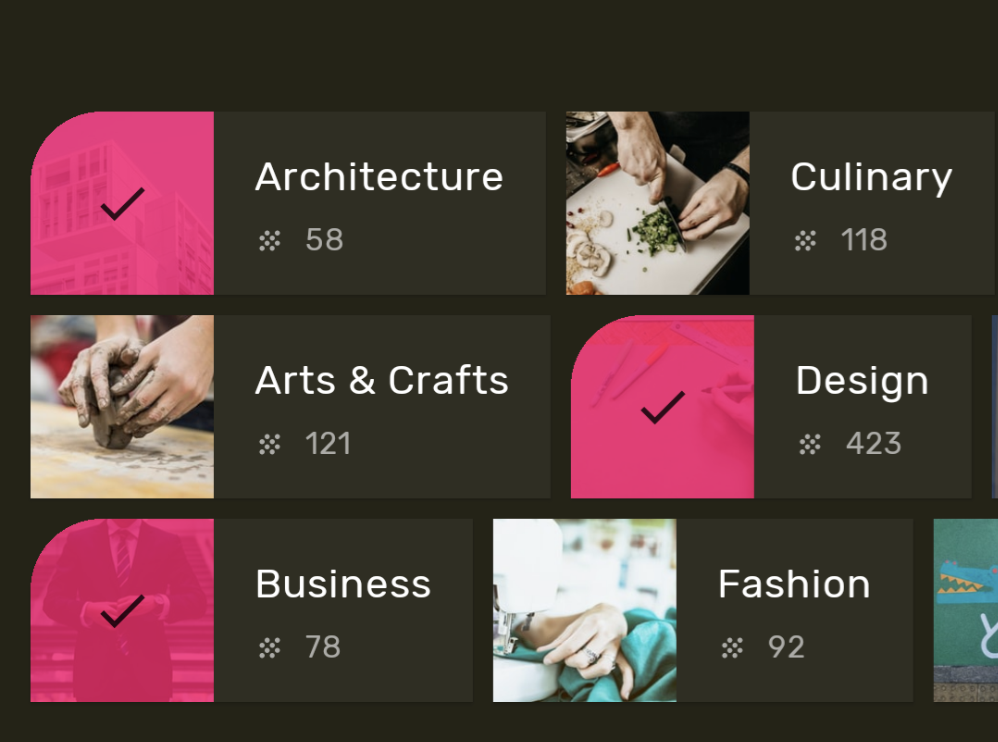
Task: Click the count icon next to Arts & Crafts
Action: coord(271,444)
